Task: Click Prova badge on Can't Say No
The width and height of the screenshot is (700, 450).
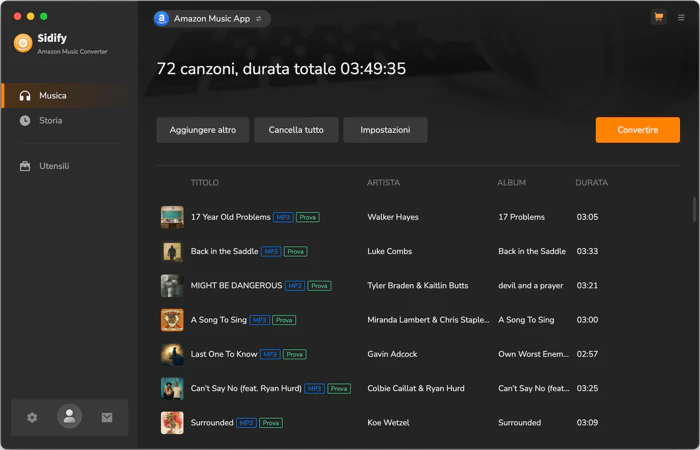Action: click(339, 389)
